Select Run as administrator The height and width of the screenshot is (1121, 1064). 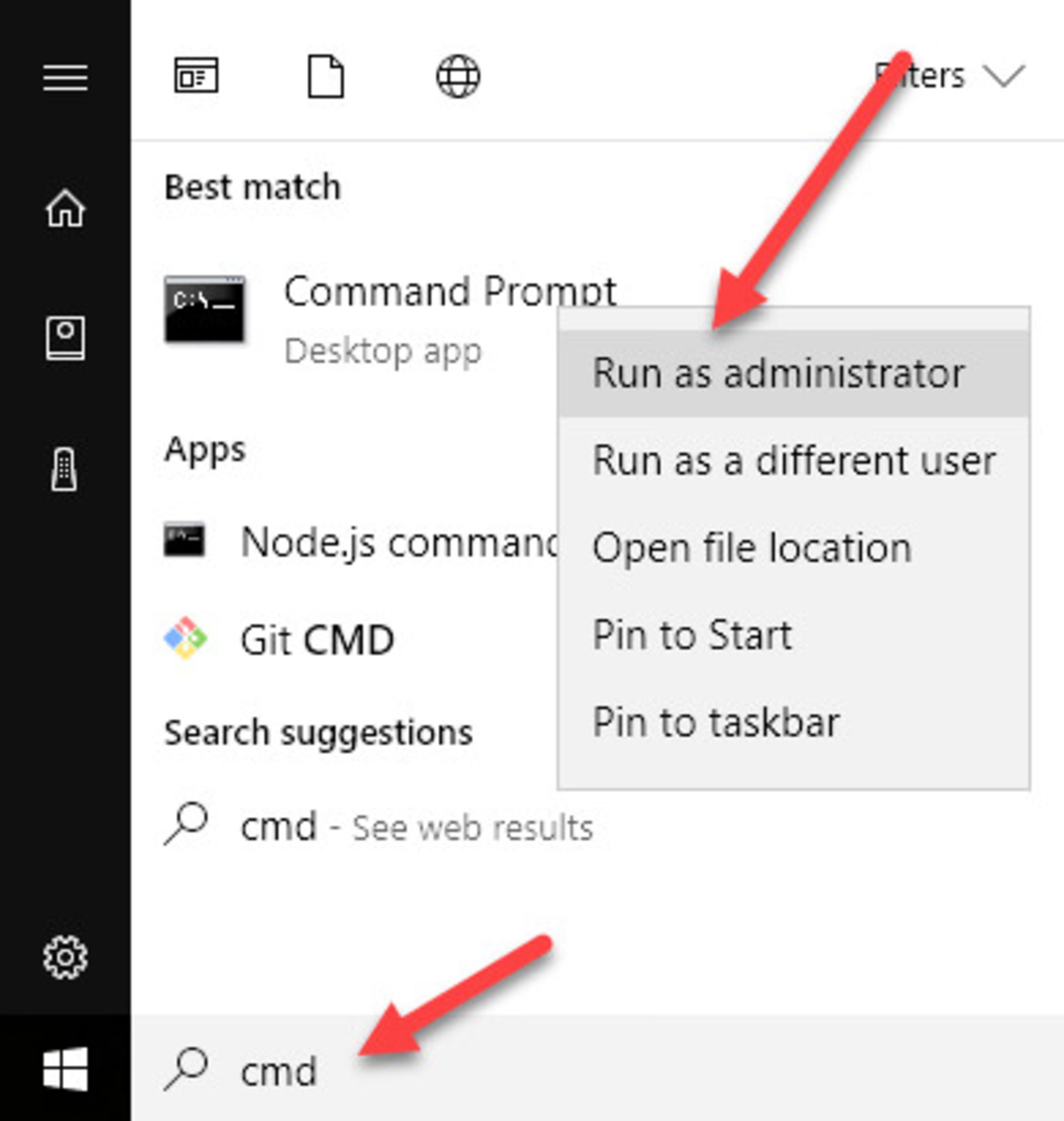tap(777, 374)
